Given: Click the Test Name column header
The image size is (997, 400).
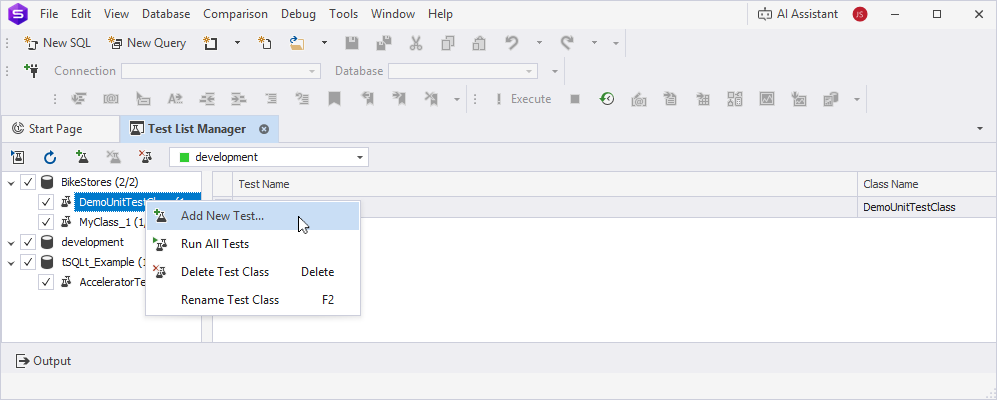Looking at the screenshot, I should coord(264,184).
